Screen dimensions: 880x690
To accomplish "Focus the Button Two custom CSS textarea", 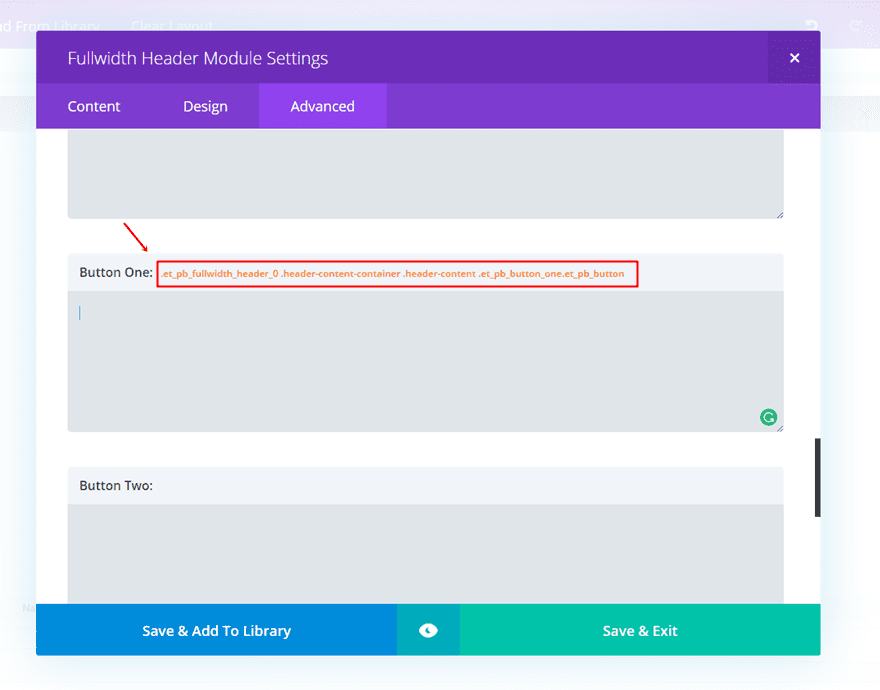I will tap(425, 554).
